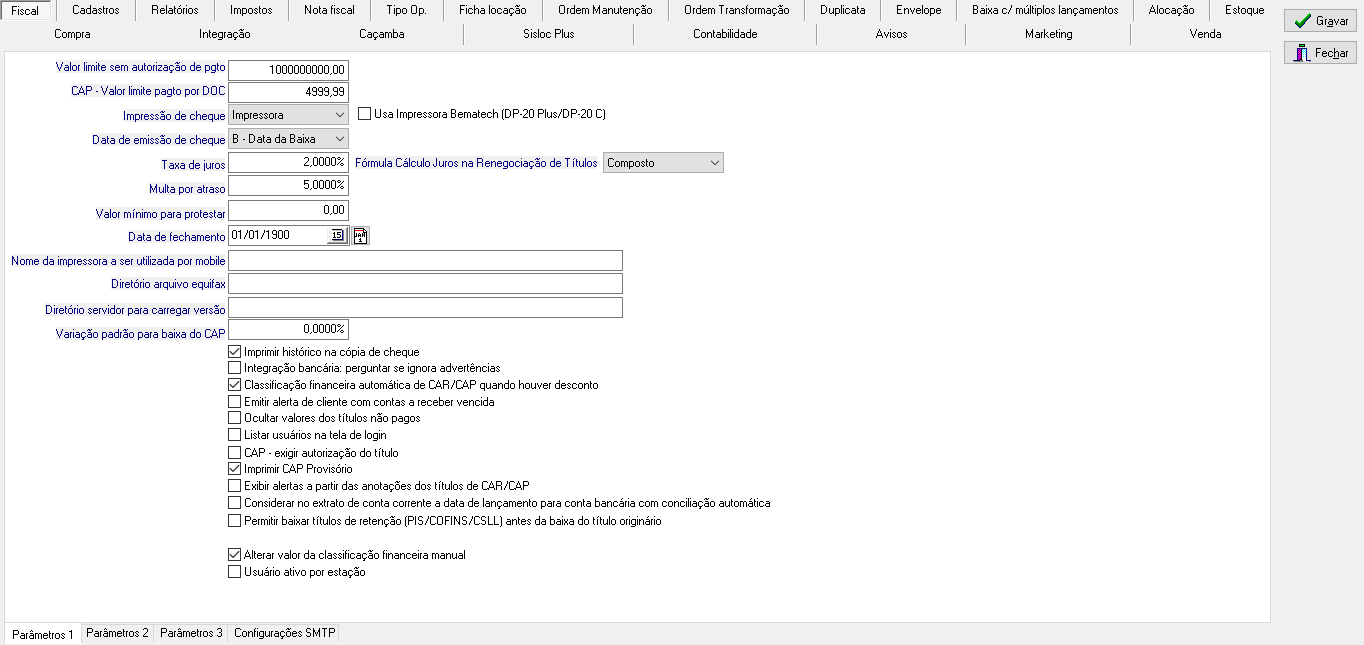Select the Impostos tab
Screen dimensions: 1364x645
251,10
